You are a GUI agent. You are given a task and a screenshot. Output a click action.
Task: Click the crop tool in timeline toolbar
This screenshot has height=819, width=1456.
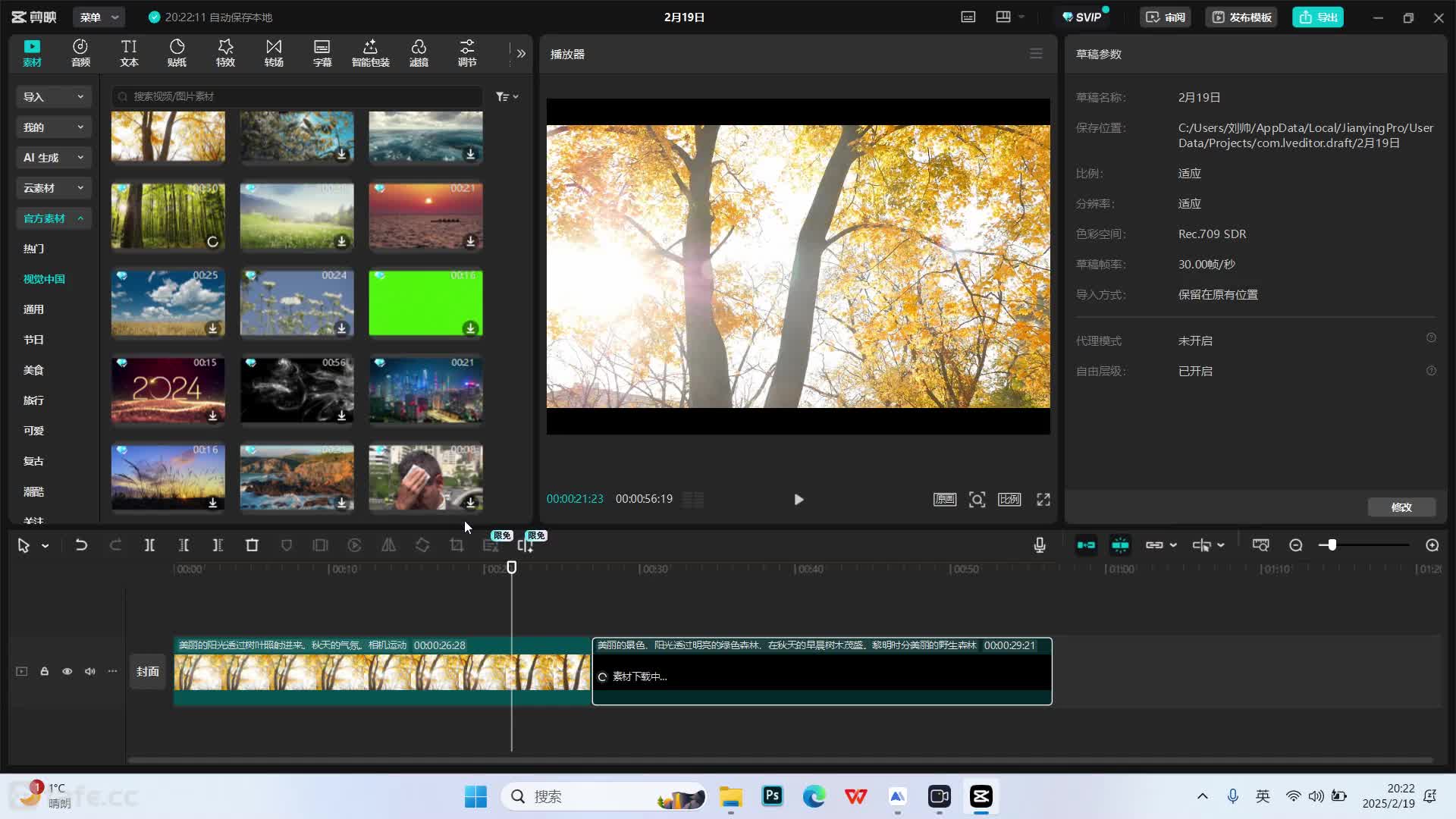pyautogui.click(x=457, y=545)
